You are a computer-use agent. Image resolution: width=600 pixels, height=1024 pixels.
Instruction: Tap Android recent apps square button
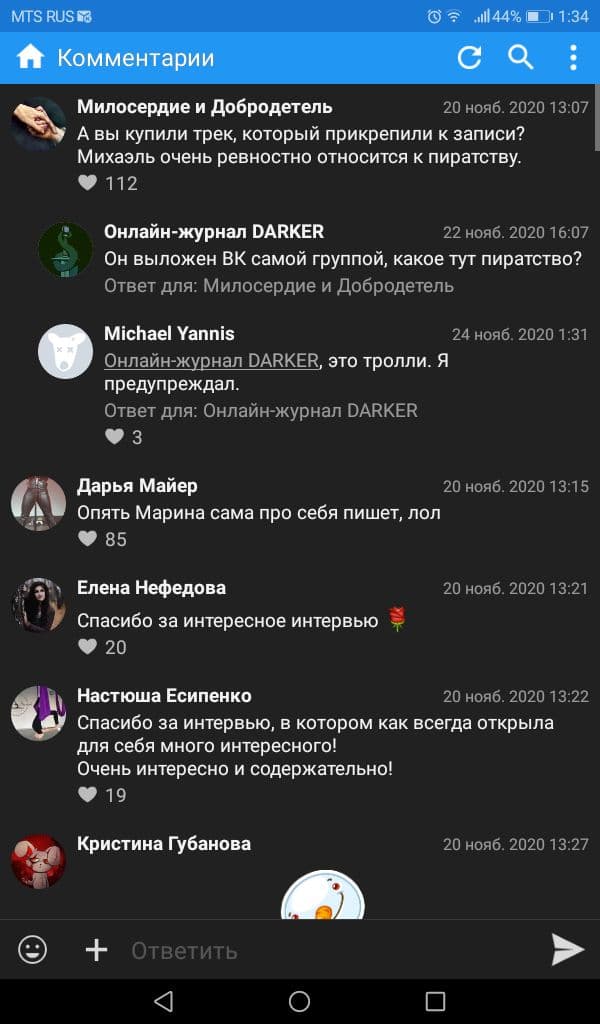tap(435, 1000)
